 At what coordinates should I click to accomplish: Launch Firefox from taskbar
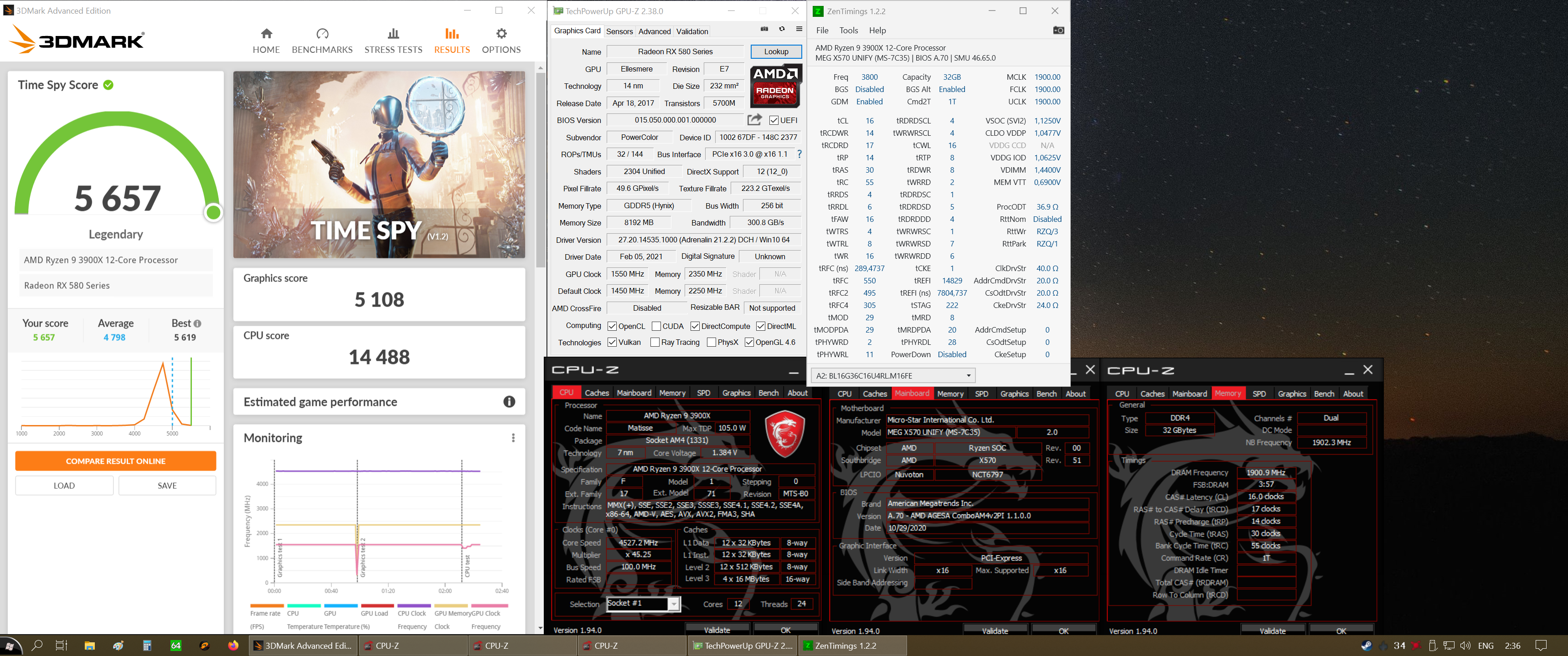(233, 646)
